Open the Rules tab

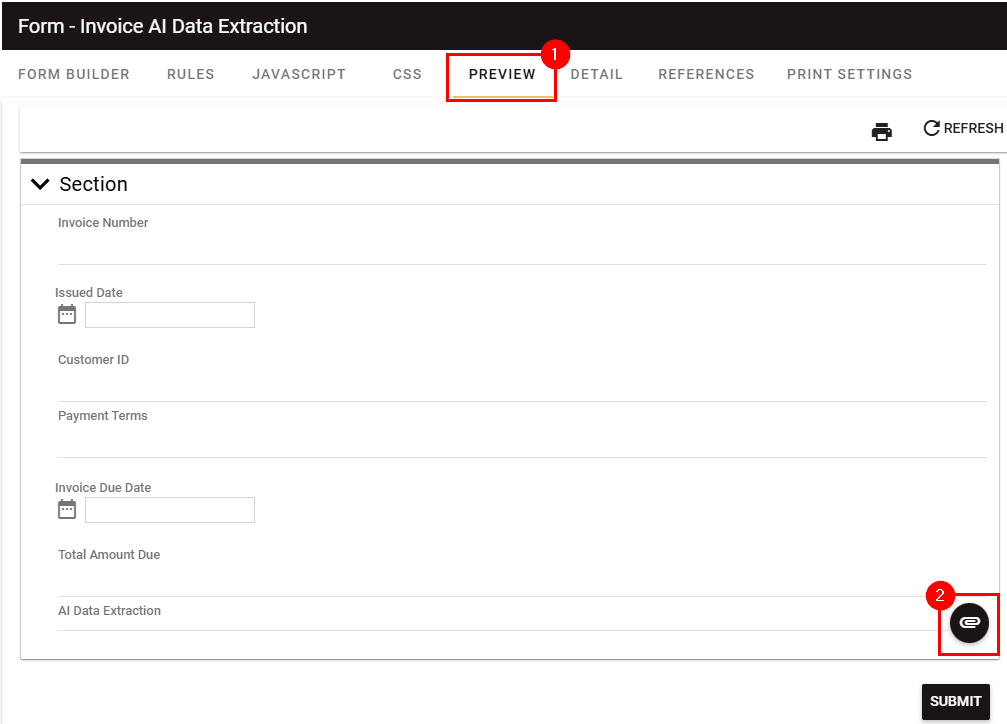[191, 74]
